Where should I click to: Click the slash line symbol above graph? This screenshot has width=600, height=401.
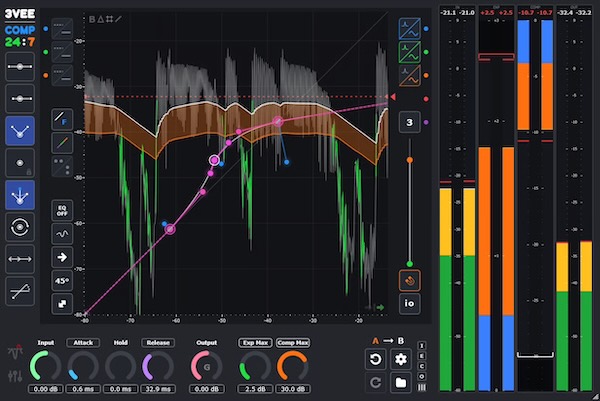click(x=118, y=19)
